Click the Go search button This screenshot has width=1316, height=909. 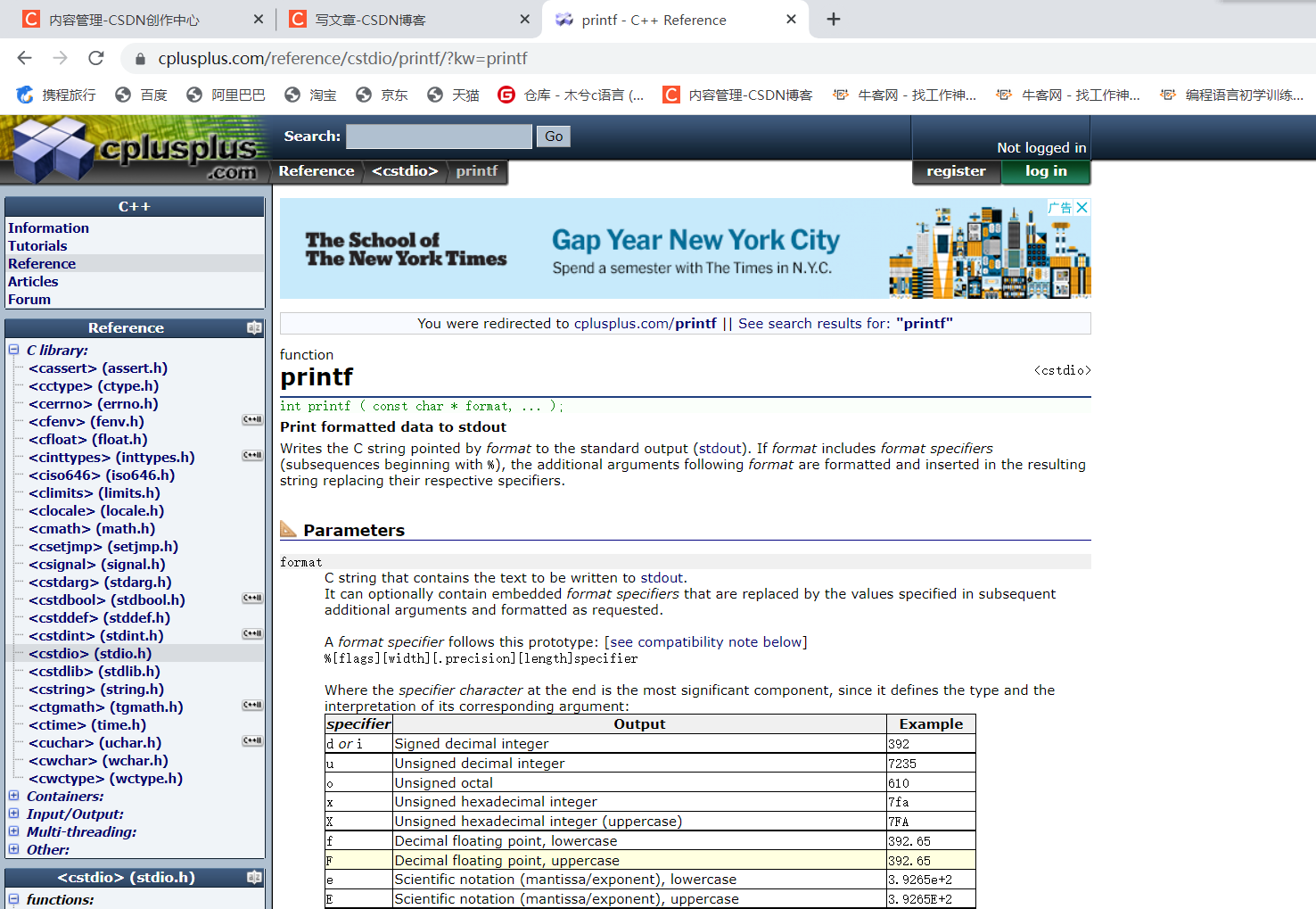(x=554, y=136)
